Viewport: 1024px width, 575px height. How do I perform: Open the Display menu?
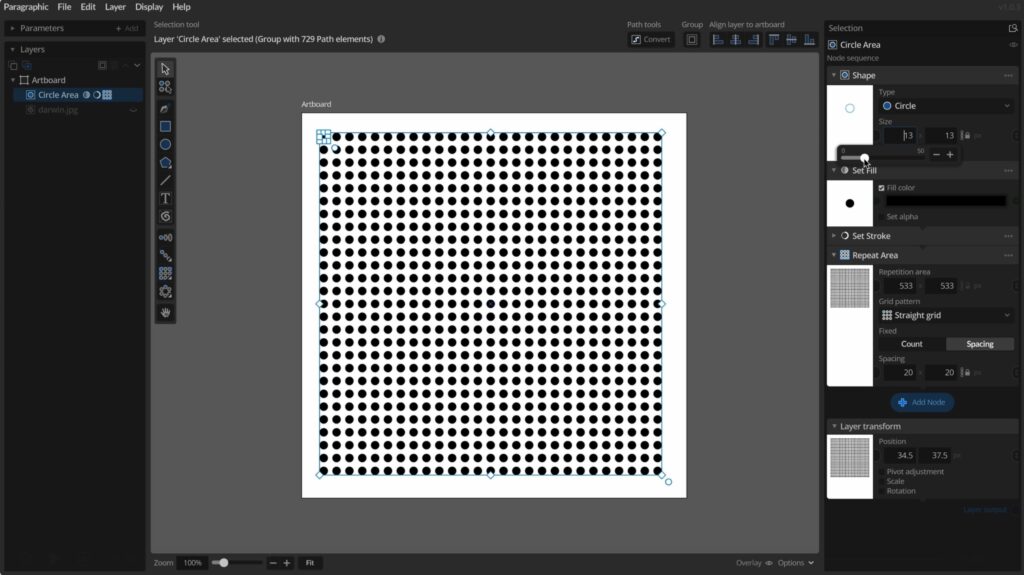click(149, 7)
